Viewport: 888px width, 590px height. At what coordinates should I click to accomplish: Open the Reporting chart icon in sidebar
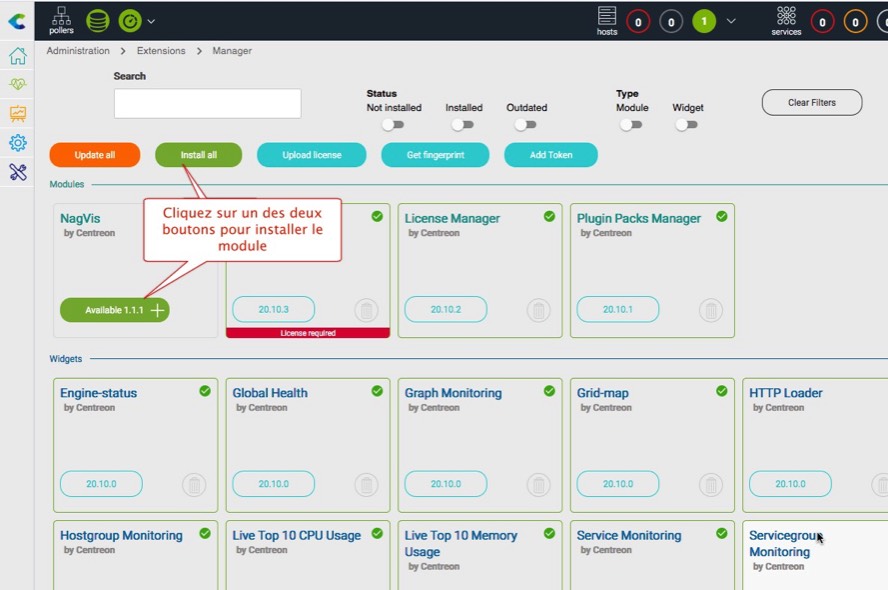tap(17, 114)
